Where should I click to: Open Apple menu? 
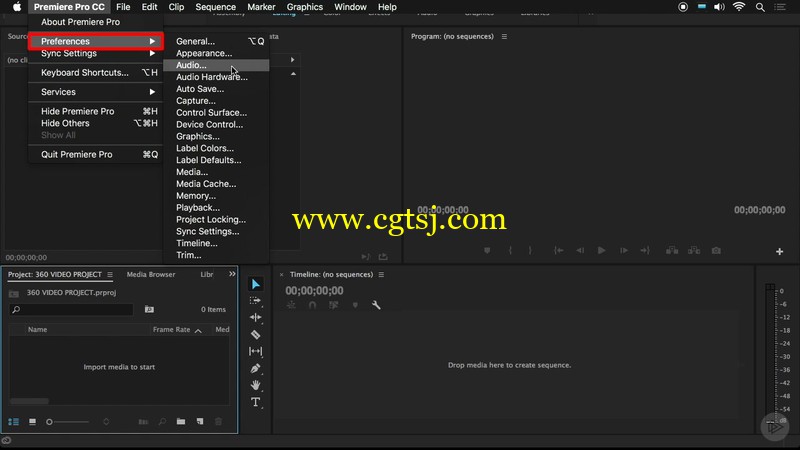pos(17,7)
